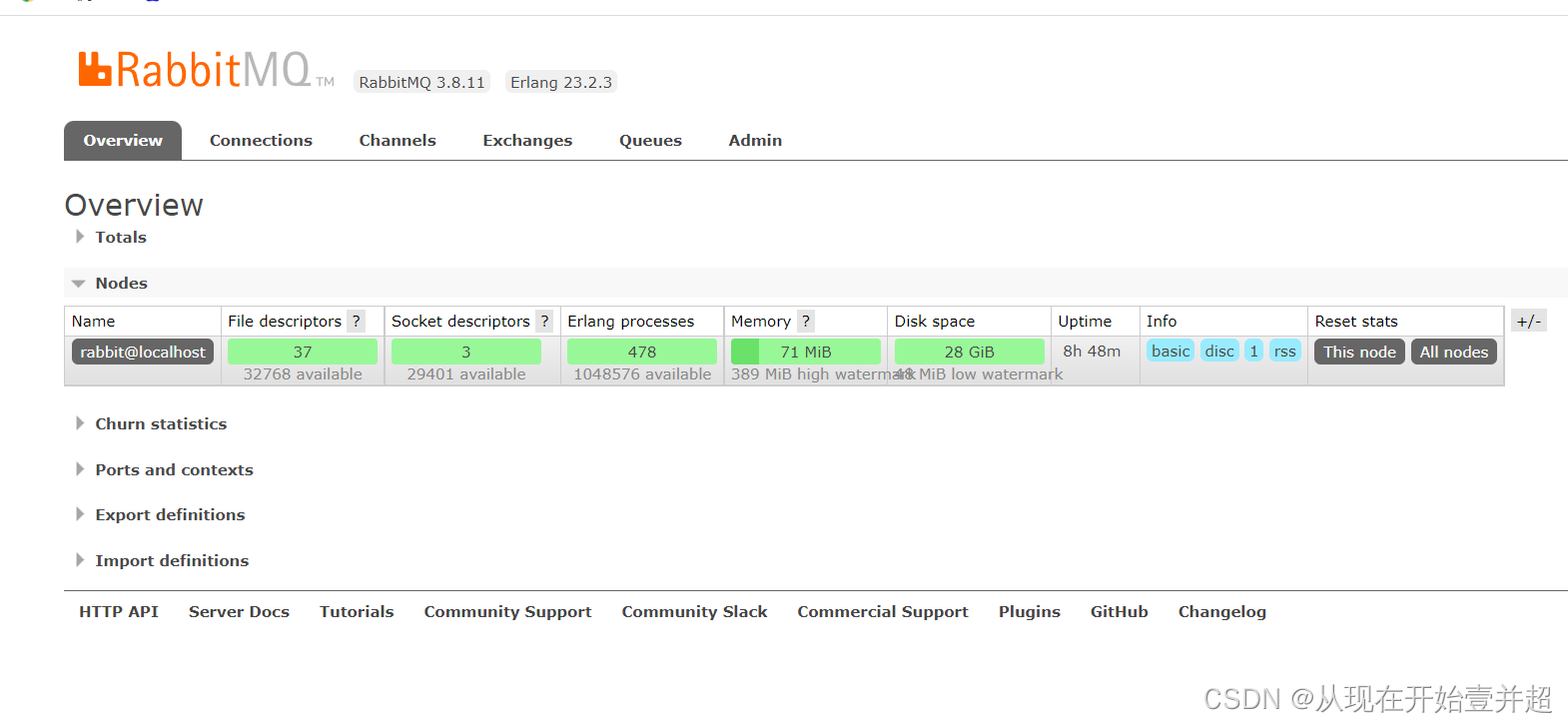Click the Uptime column header
The width and height of the screenshot is (1568, 723).
[x=1085, y=321]
